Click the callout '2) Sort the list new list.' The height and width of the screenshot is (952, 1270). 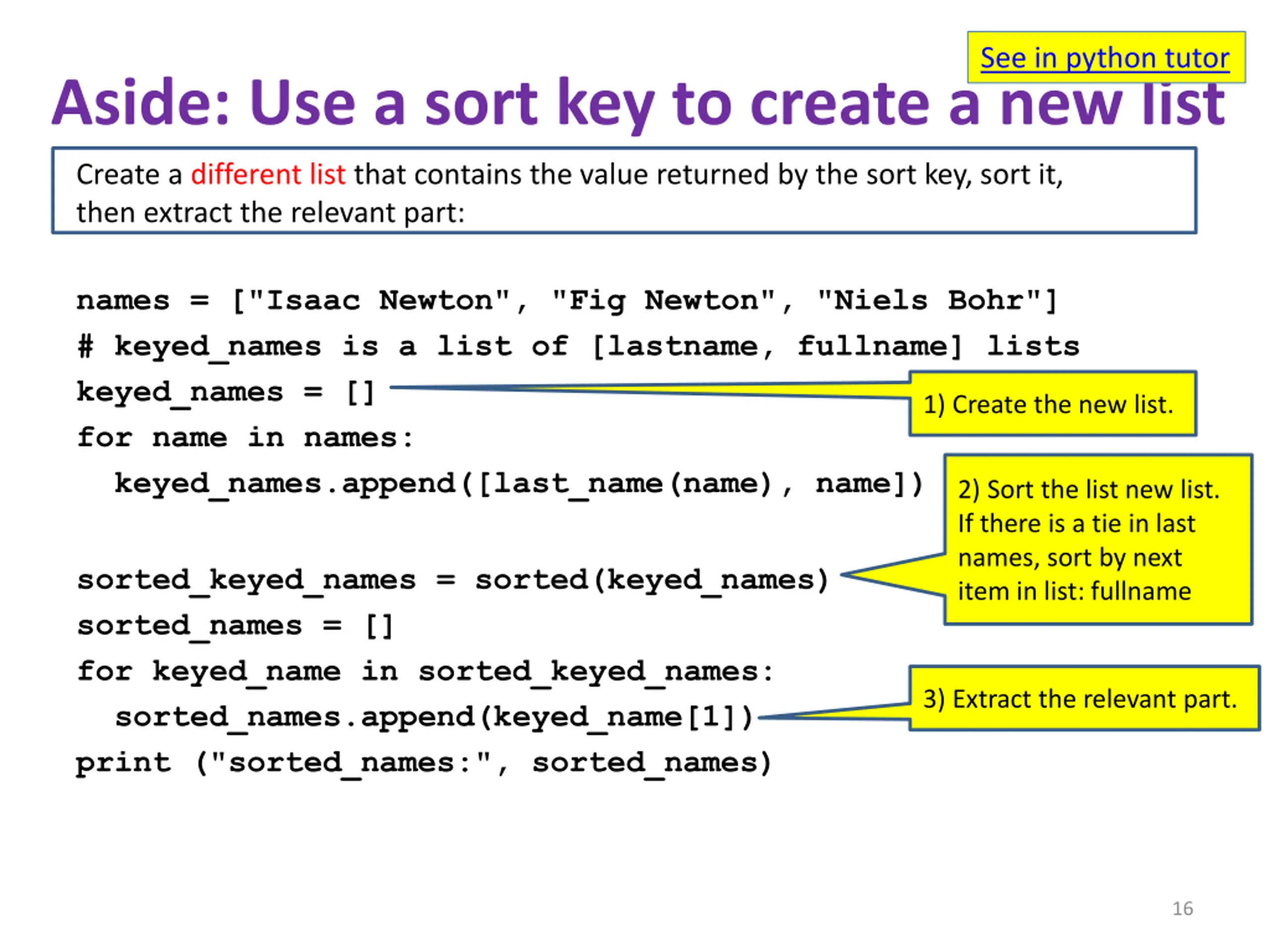(1098, 539)
